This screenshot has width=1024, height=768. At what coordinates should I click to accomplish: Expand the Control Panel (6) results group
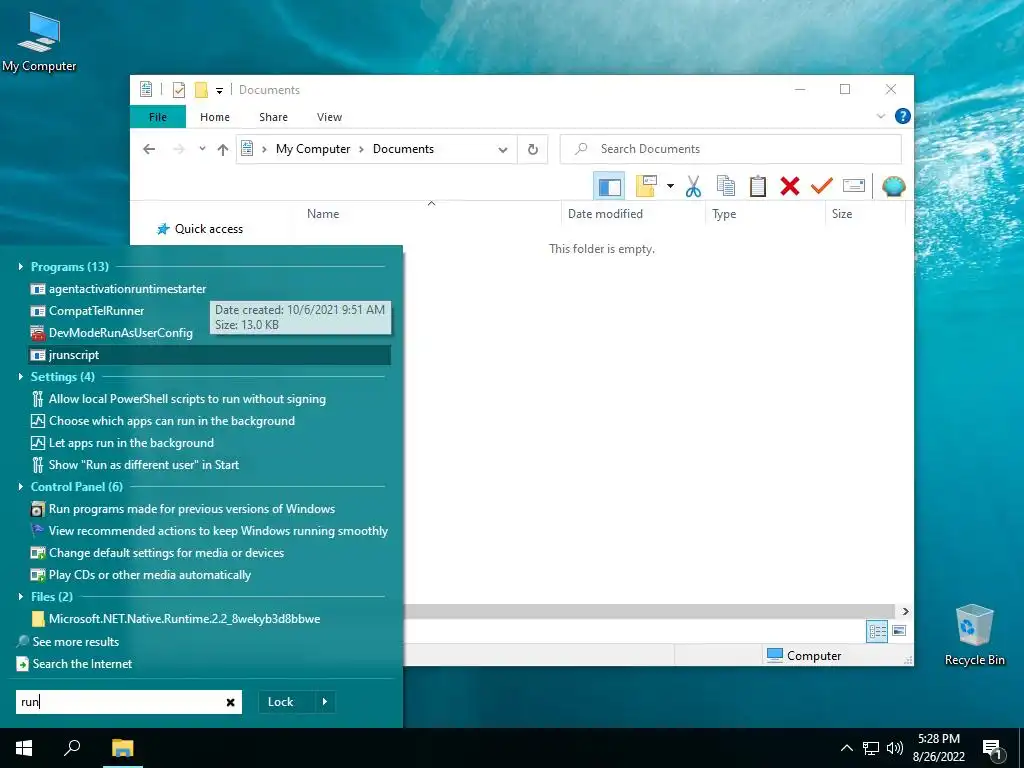click(x=20, y=487)
